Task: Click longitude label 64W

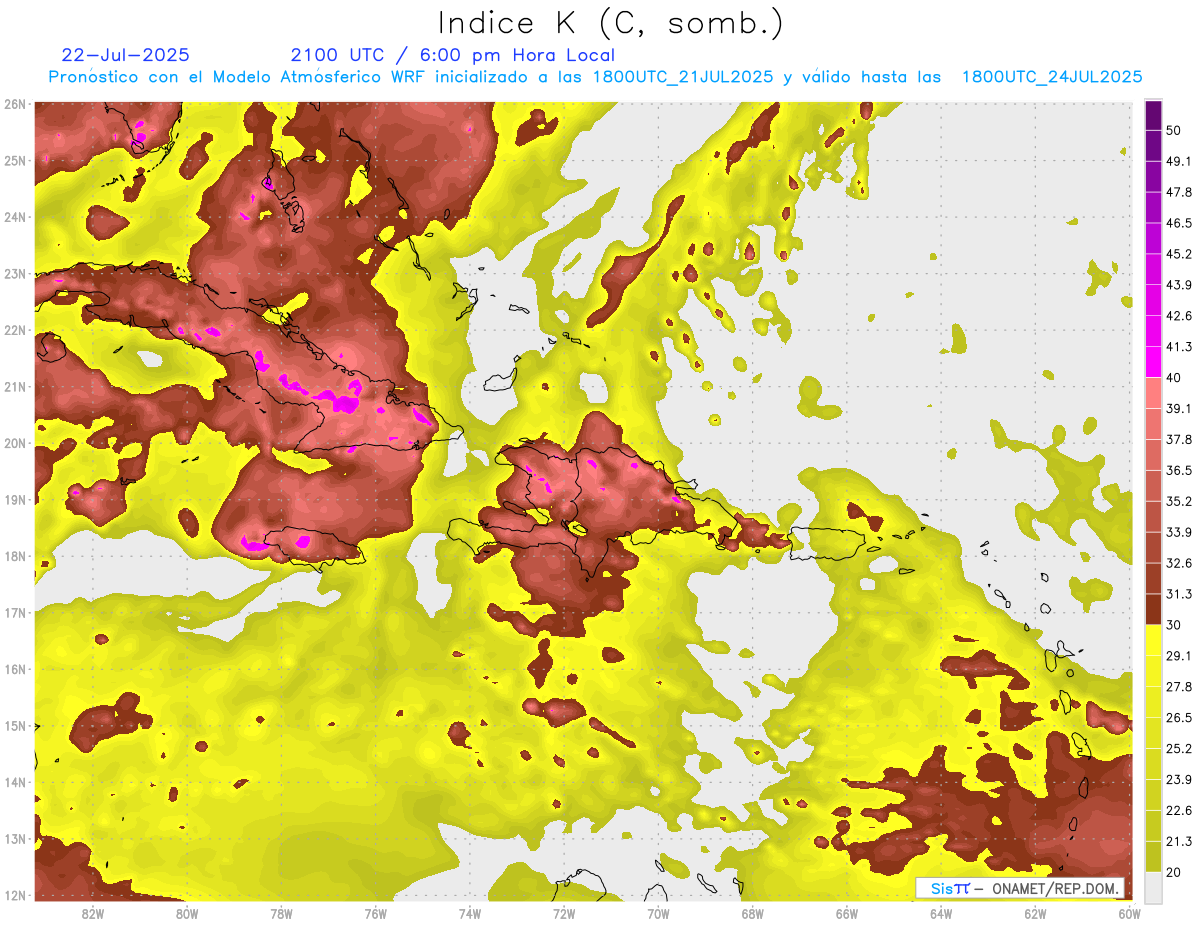Action: pos(941,914)
